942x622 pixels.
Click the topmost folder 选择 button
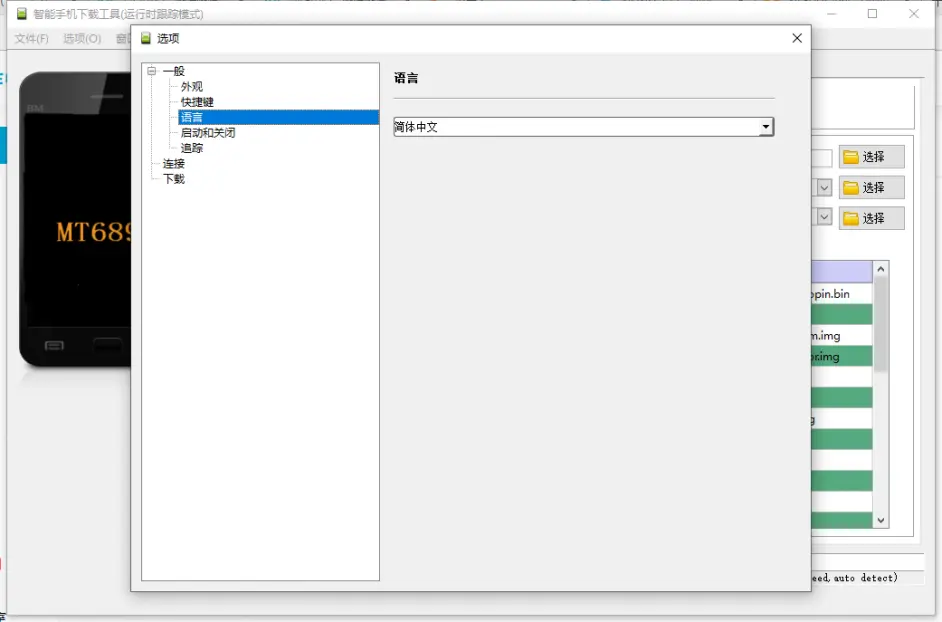(871, 157)
